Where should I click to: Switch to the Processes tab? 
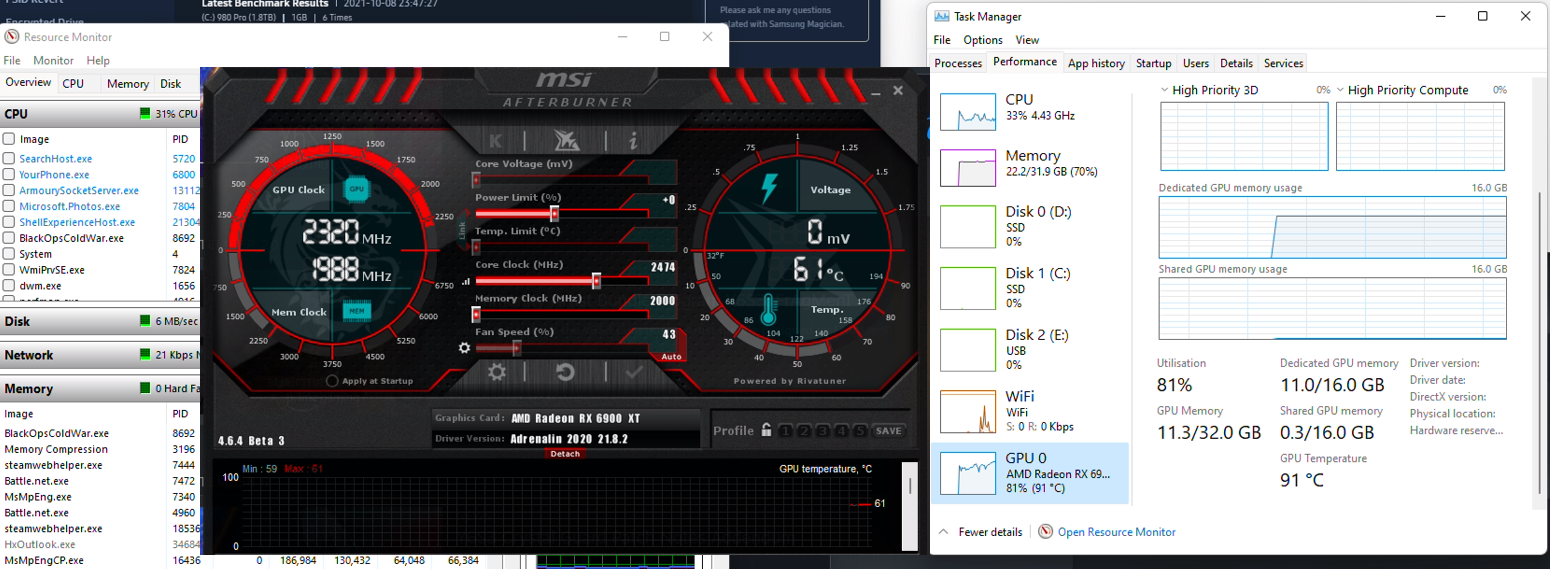[958, 63]
